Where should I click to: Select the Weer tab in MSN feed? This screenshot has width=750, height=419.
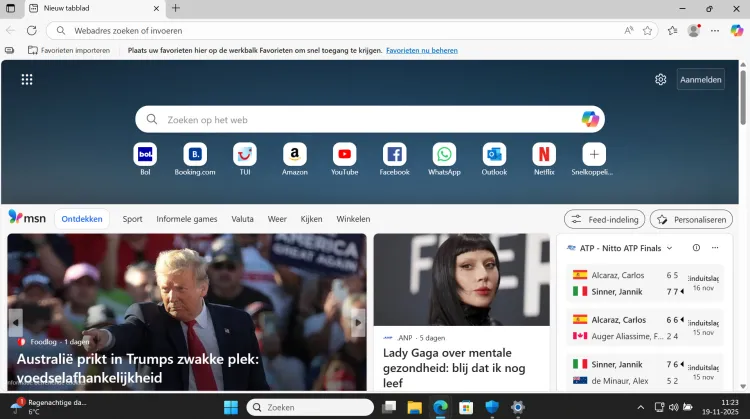(x=277, y=219)
